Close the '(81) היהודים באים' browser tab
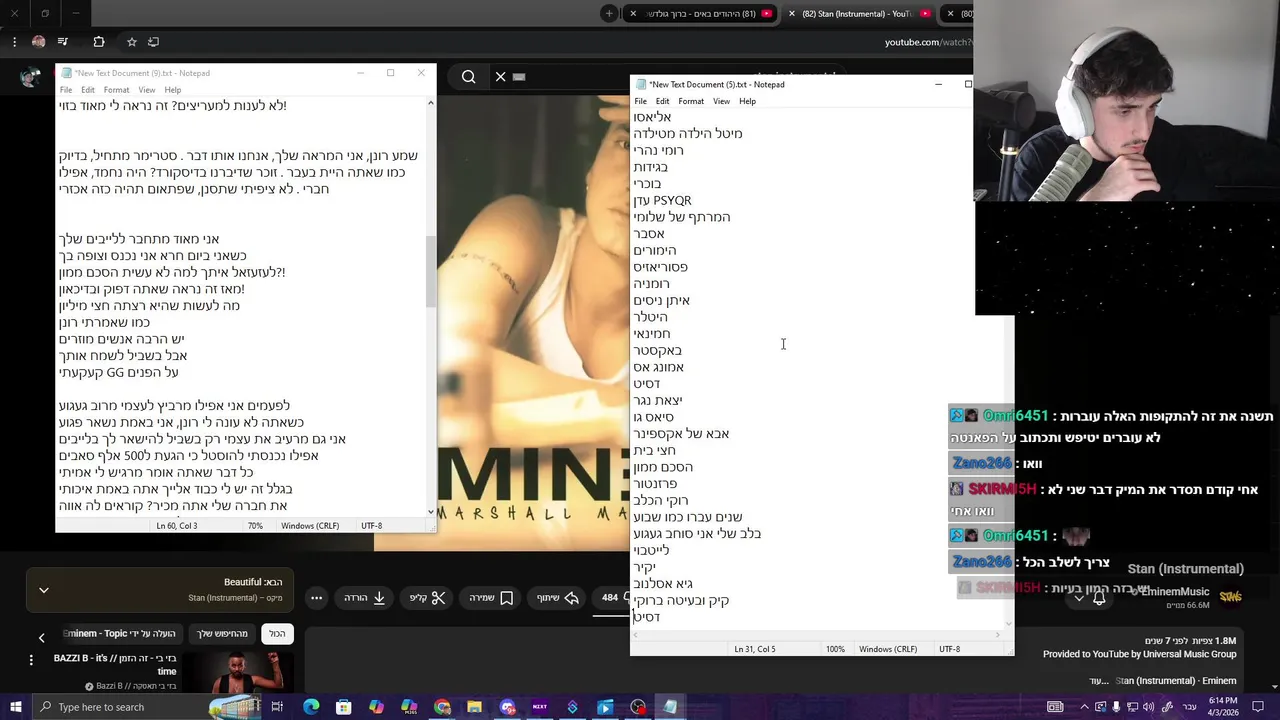Viewport: 1280px width, 720px height. 632,14
